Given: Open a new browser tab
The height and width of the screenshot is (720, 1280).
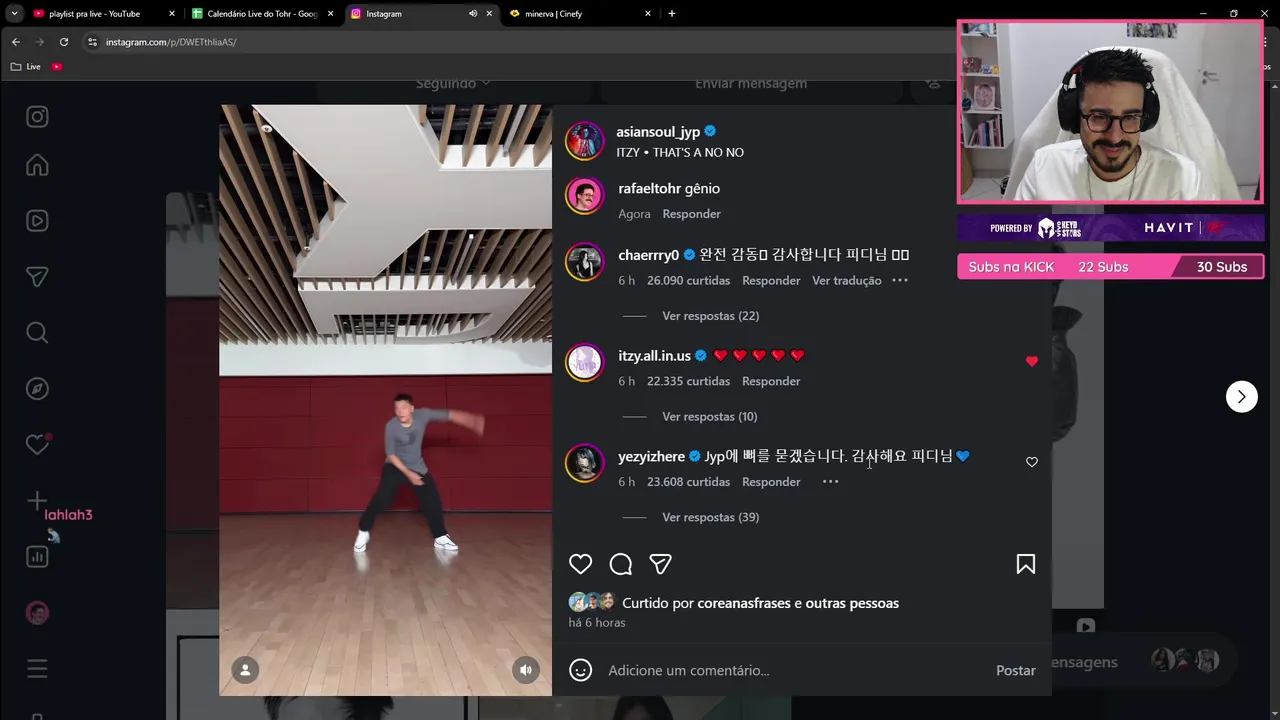Looking at the screenshot, I should point(671,14).
